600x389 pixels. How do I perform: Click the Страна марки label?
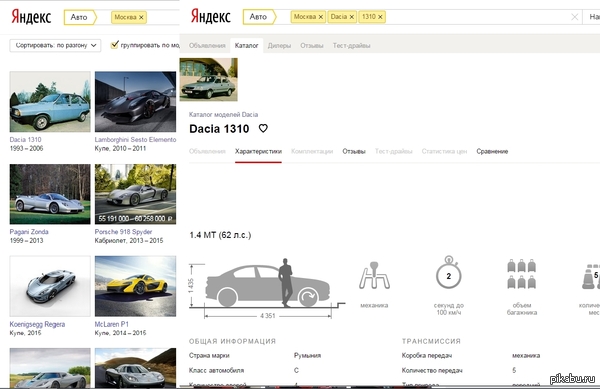click(209, 356)
